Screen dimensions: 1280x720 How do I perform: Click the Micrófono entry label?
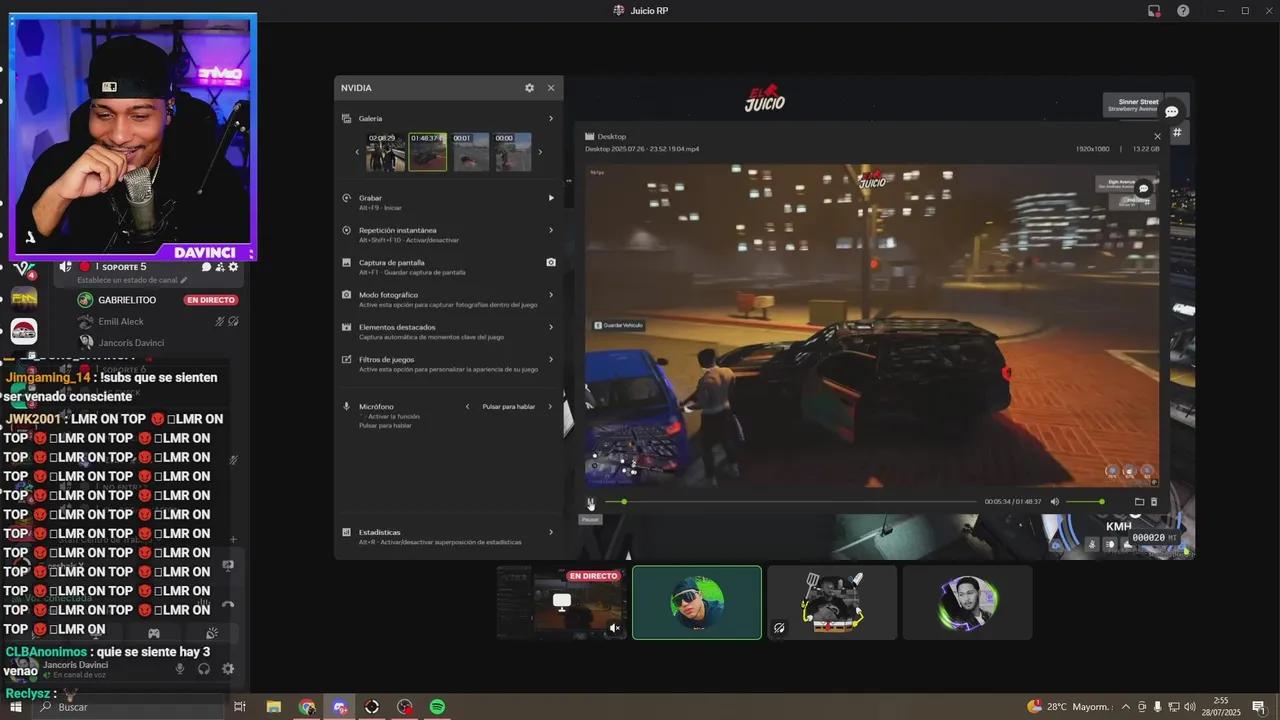pyautogui.click(x=376, y=407)
